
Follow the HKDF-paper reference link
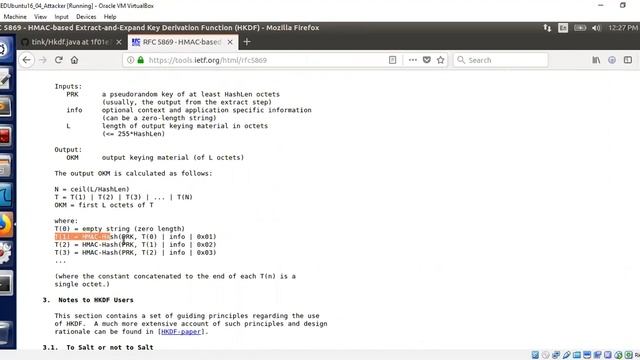coord(181,331)
